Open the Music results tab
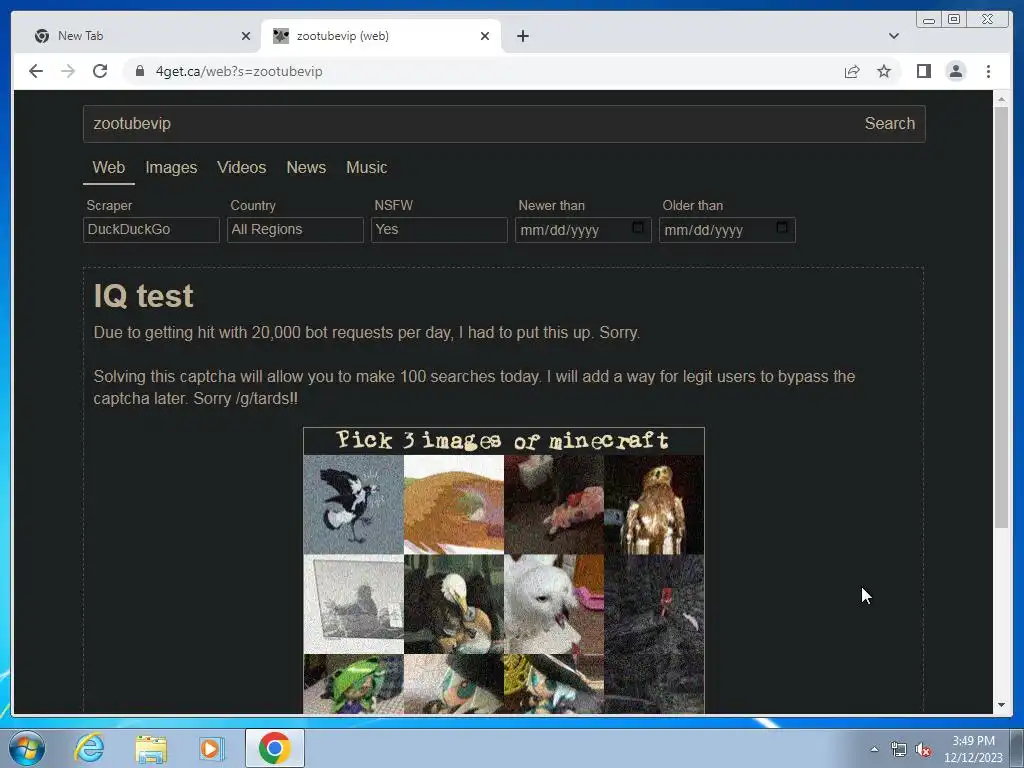 [x=366, y=168]
